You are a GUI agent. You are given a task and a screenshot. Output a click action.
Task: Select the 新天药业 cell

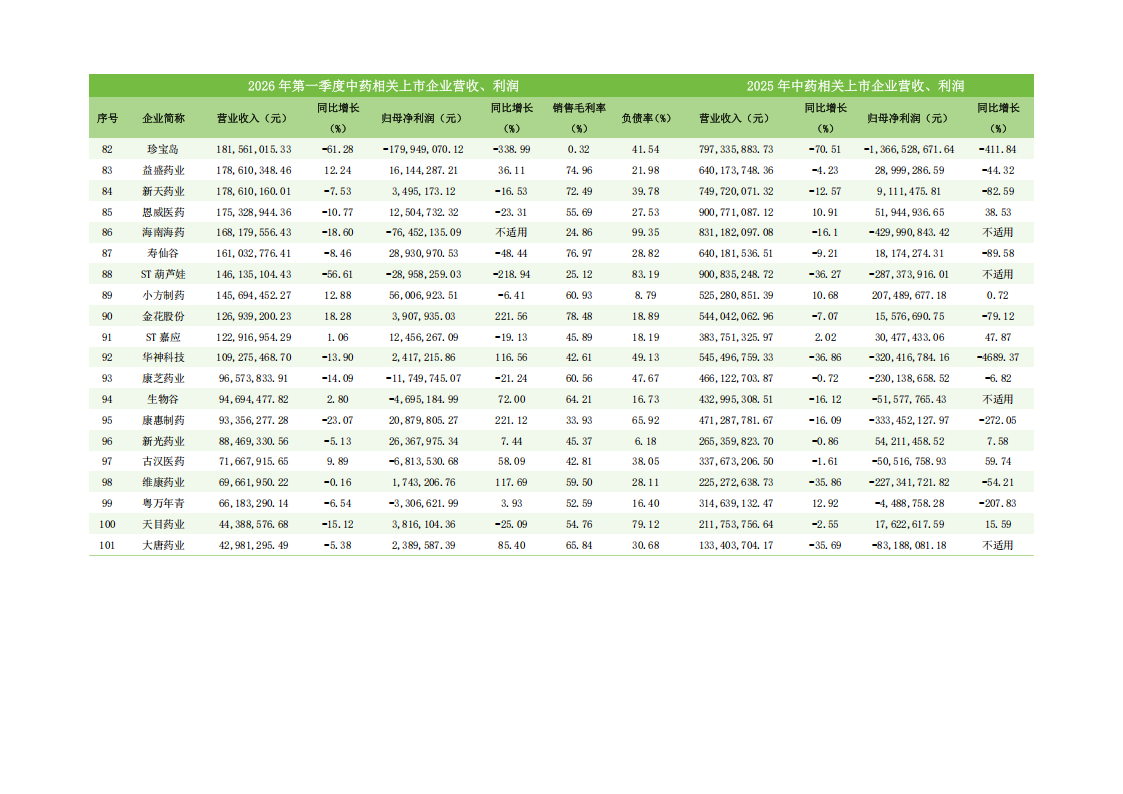pyautogui.click(x=163, y=191)
